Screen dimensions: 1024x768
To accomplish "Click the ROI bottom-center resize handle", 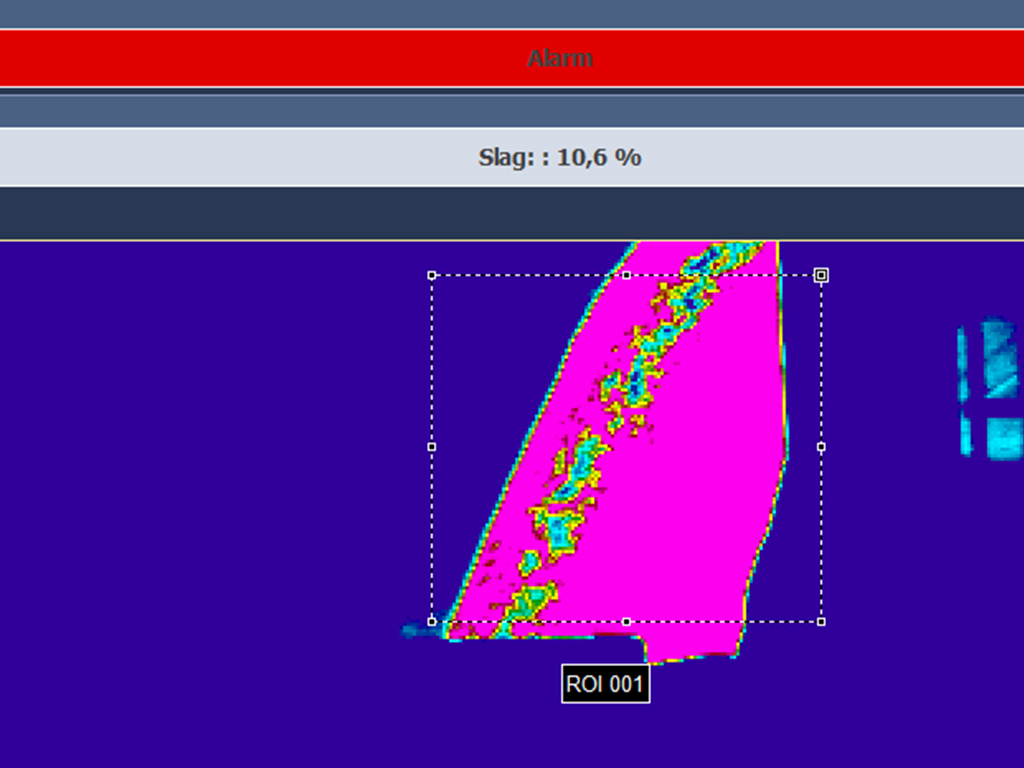I will point(626,621).
